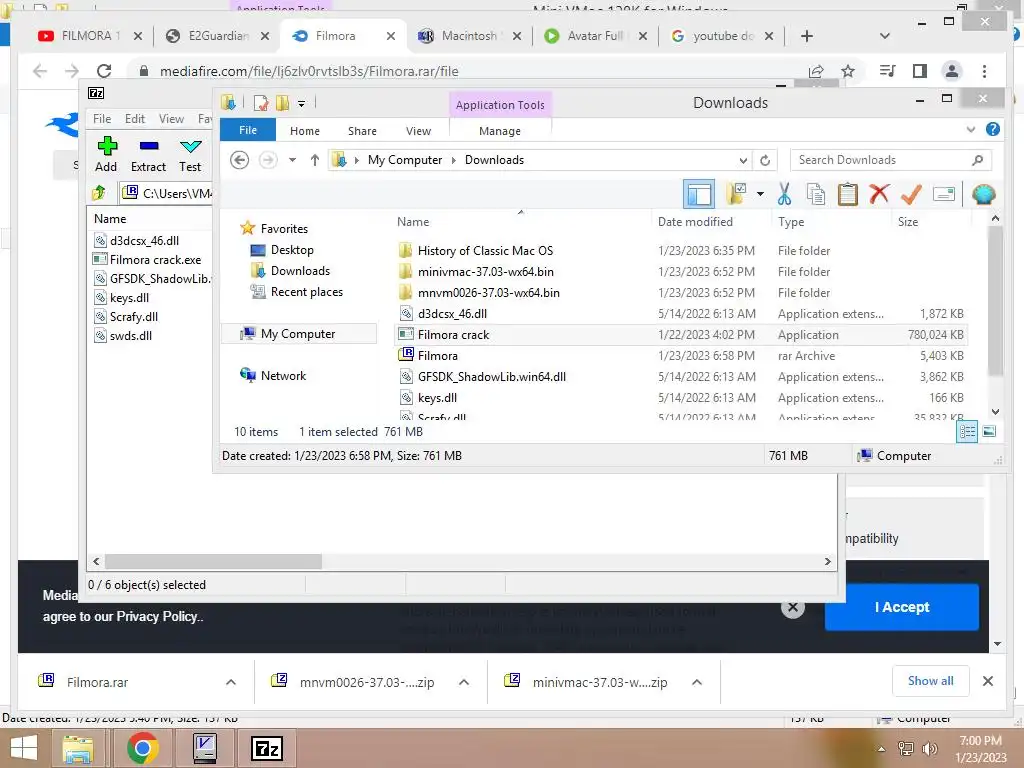Open the 7-Zip View menu

pos(171,119)
